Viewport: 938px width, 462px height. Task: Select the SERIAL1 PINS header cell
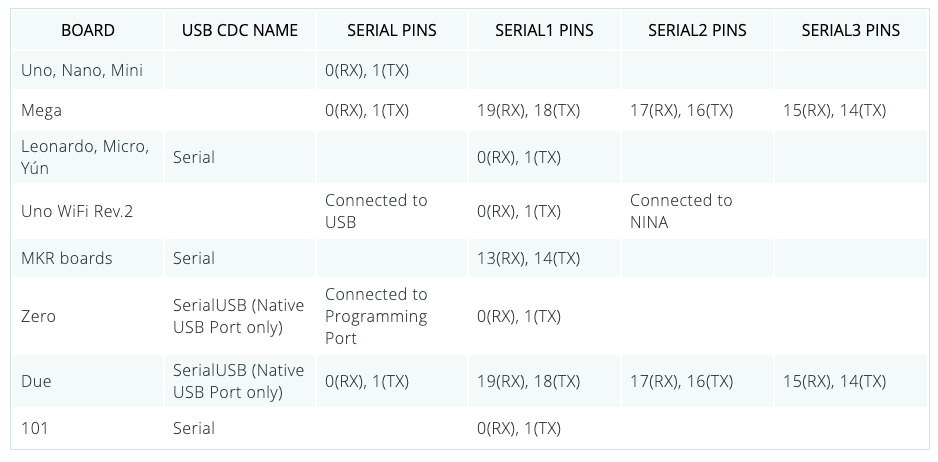544,30
